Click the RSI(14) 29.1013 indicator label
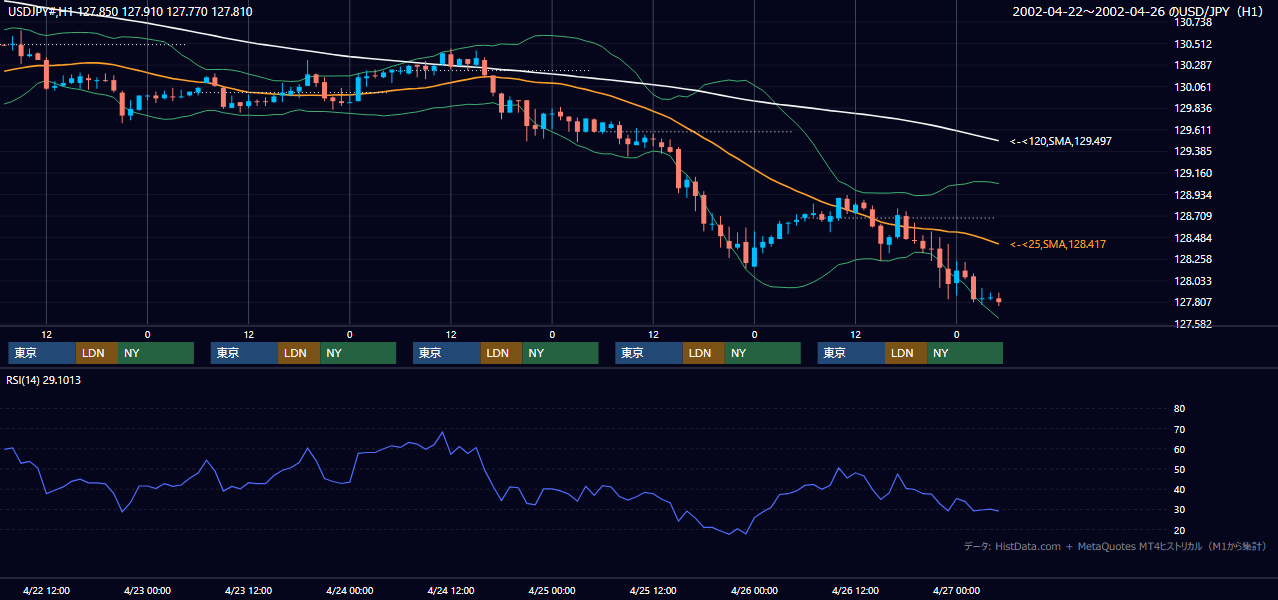The width and height of the screenshot is (1278, 600). (44, 380)
